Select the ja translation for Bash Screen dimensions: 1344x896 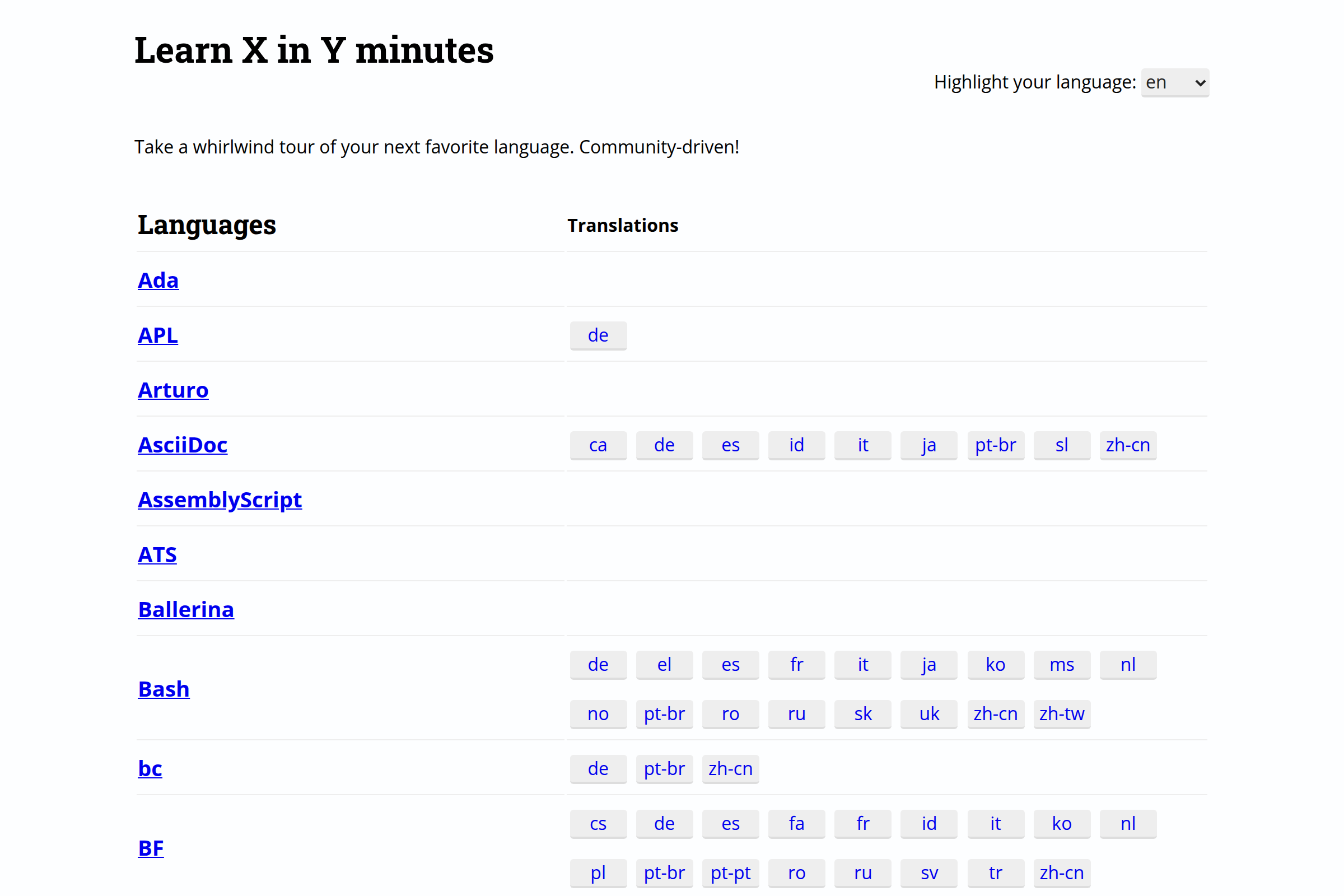[x=929, y=665]
